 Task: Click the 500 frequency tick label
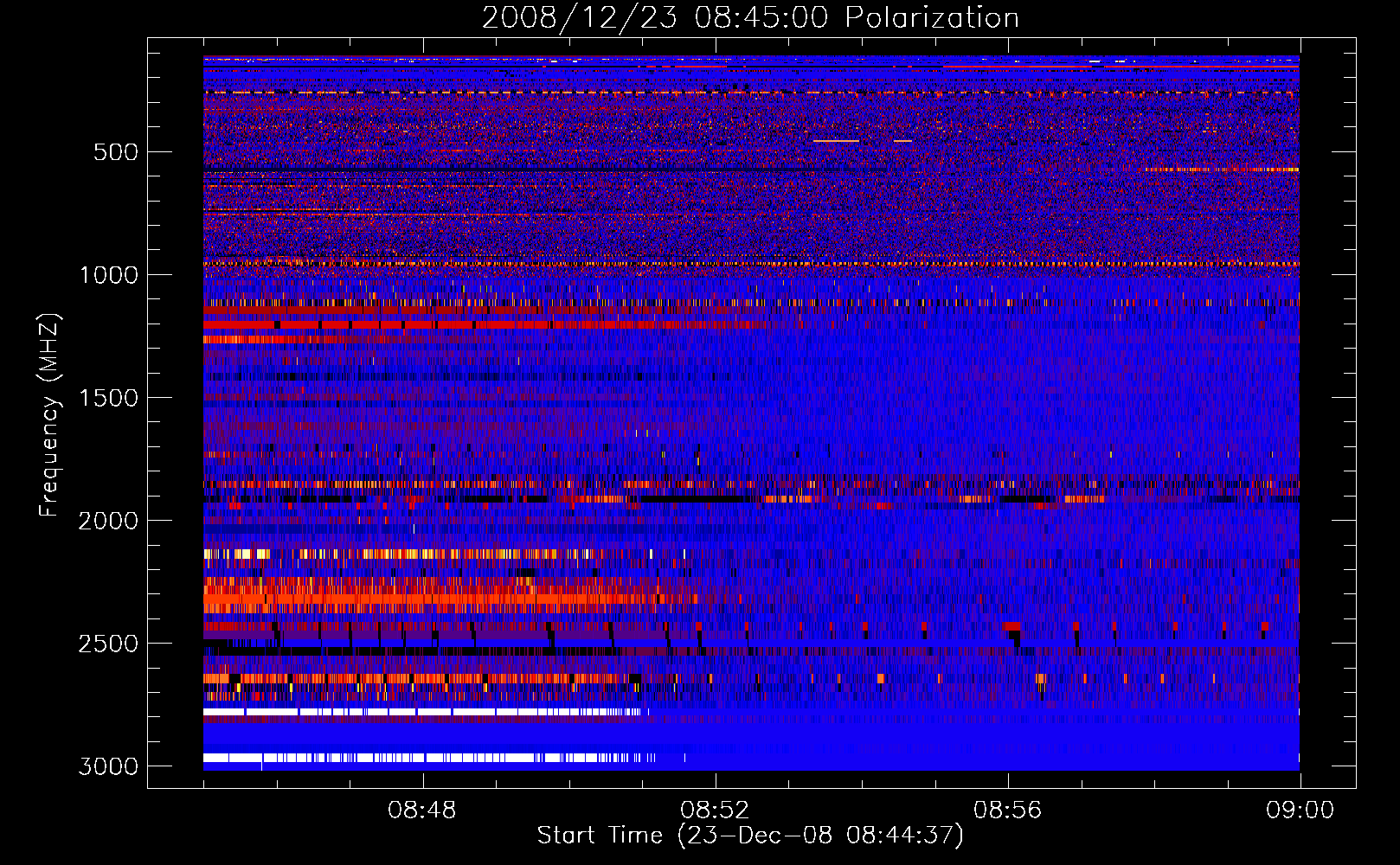pos(115,152)
